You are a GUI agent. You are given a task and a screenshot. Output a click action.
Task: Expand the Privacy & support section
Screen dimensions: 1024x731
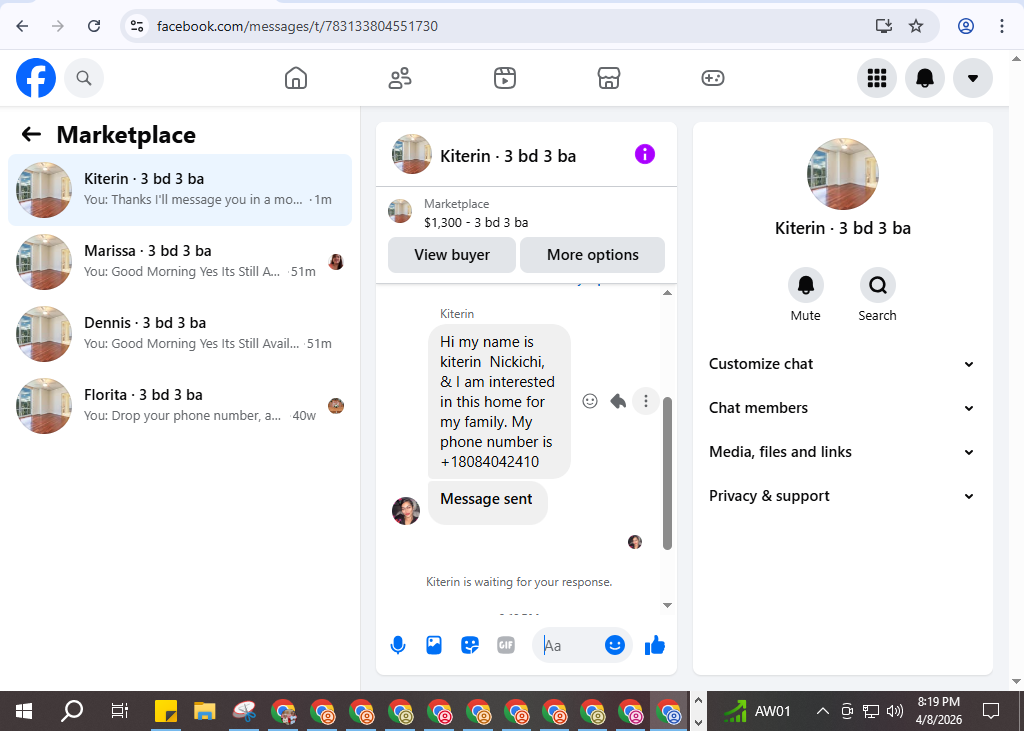coord(842,496)
